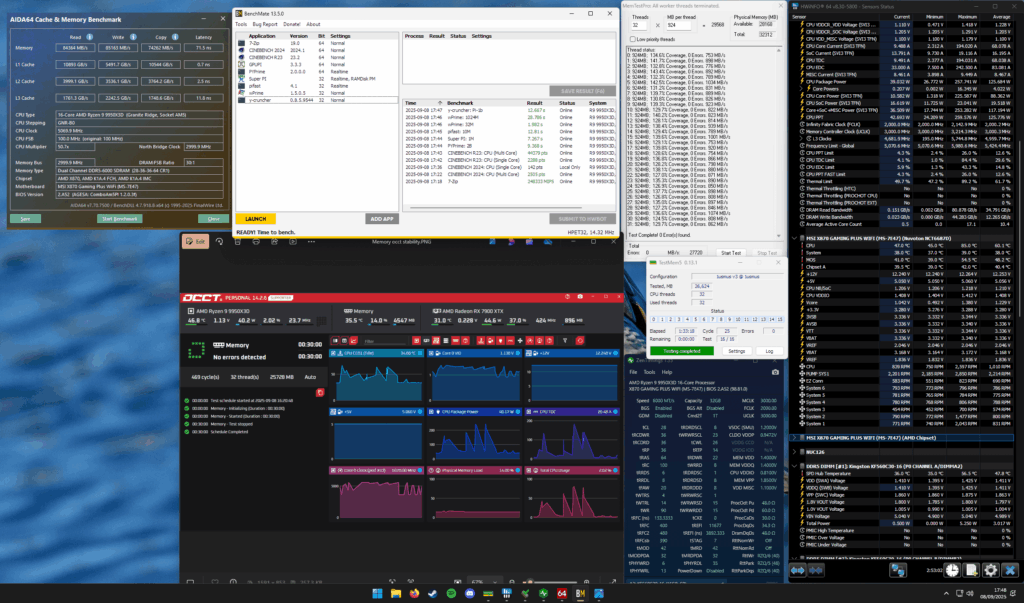Click the OCCT white plus icon in sensor toolbar
This screenshot has width=1024, height=603.
520,340
